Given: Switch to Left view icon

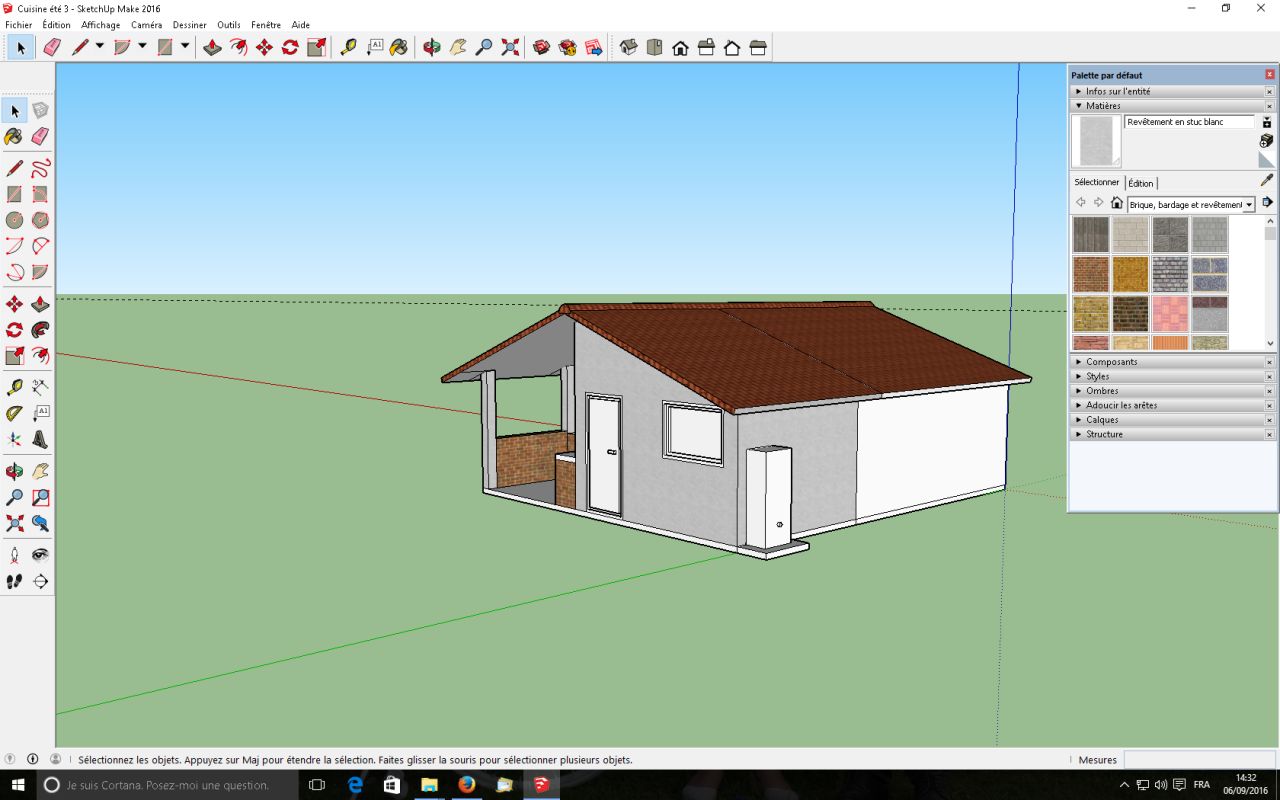Looking at the screenshot, I should tap(758, 47).
